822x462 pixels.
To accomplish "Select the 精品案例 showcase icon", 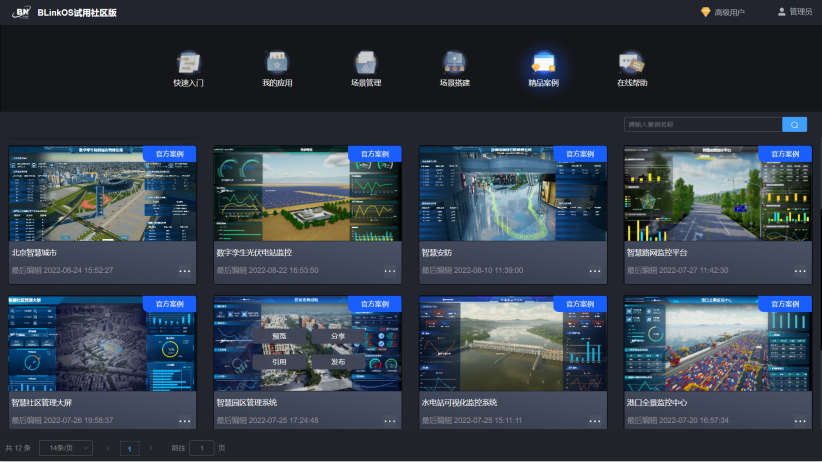I will click(x=544, y=63).
